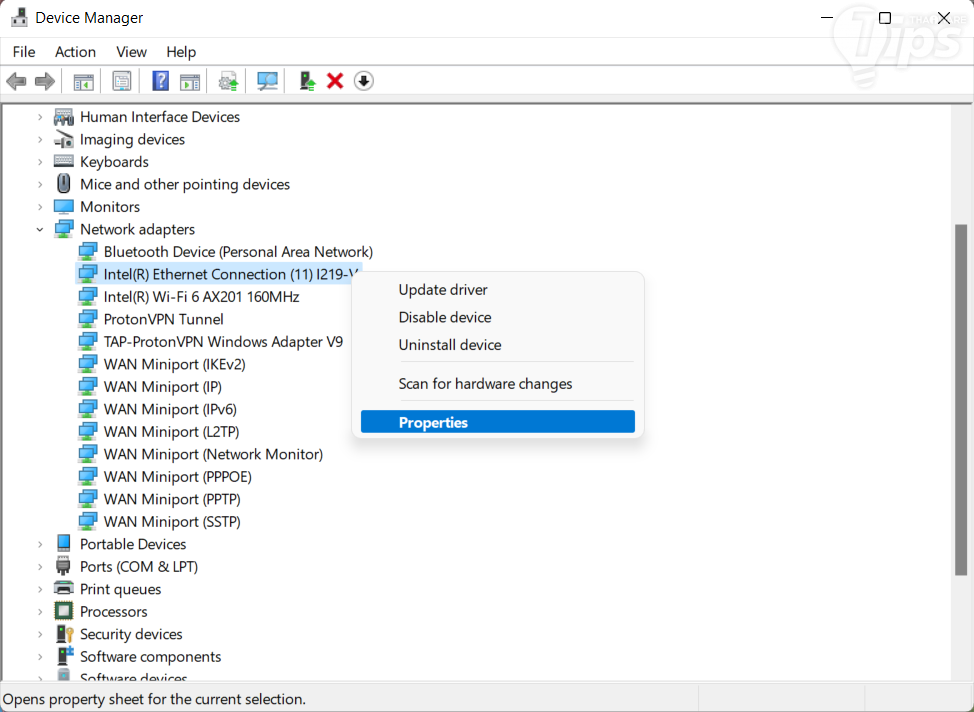Image resolution: width=974 pixels, height=712 pixels.
Task: Select Properties in the context menu
Action: point(498,422)
